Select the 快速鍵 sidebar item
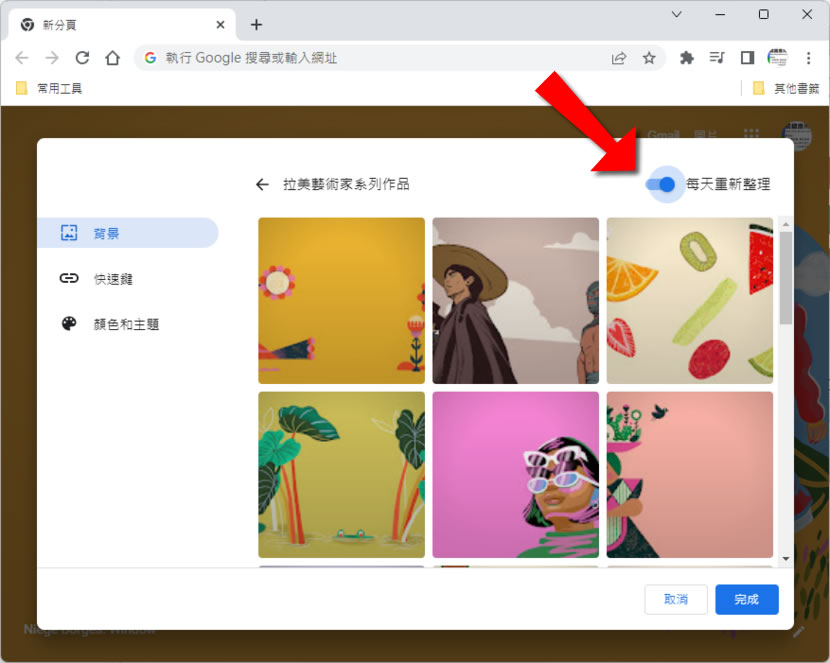 tap(128, 278)
